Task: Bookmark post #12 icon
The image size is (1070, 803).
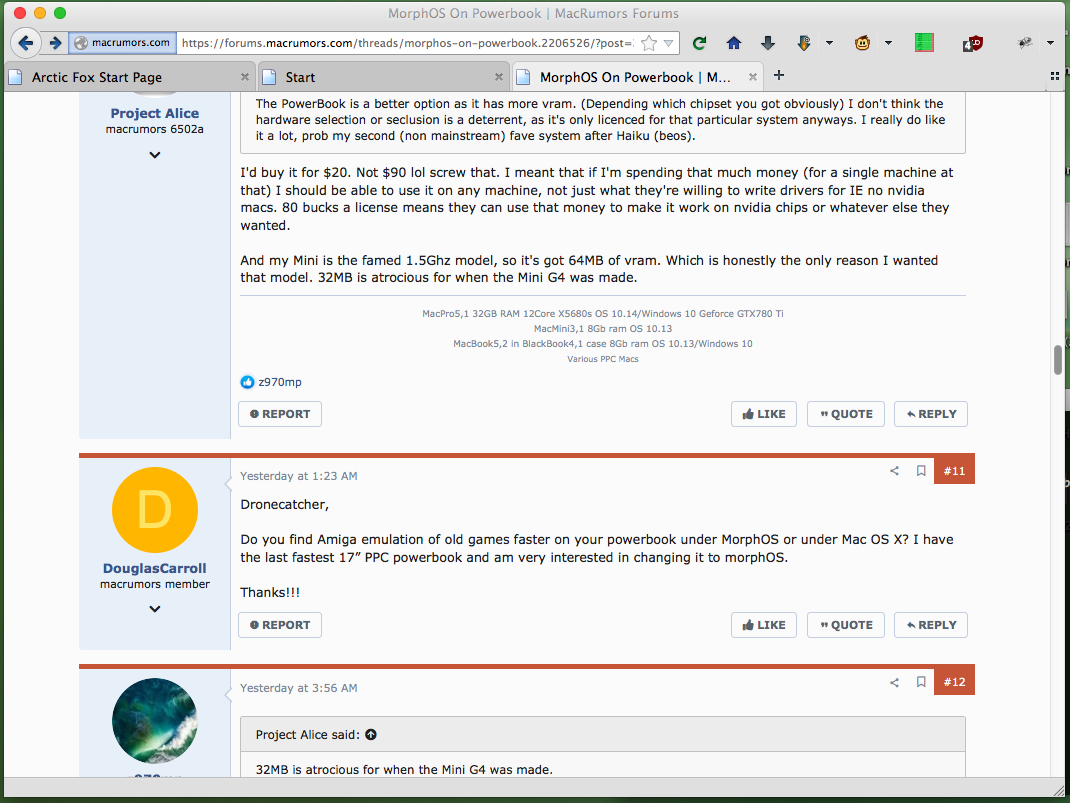Action: (921, 682)
